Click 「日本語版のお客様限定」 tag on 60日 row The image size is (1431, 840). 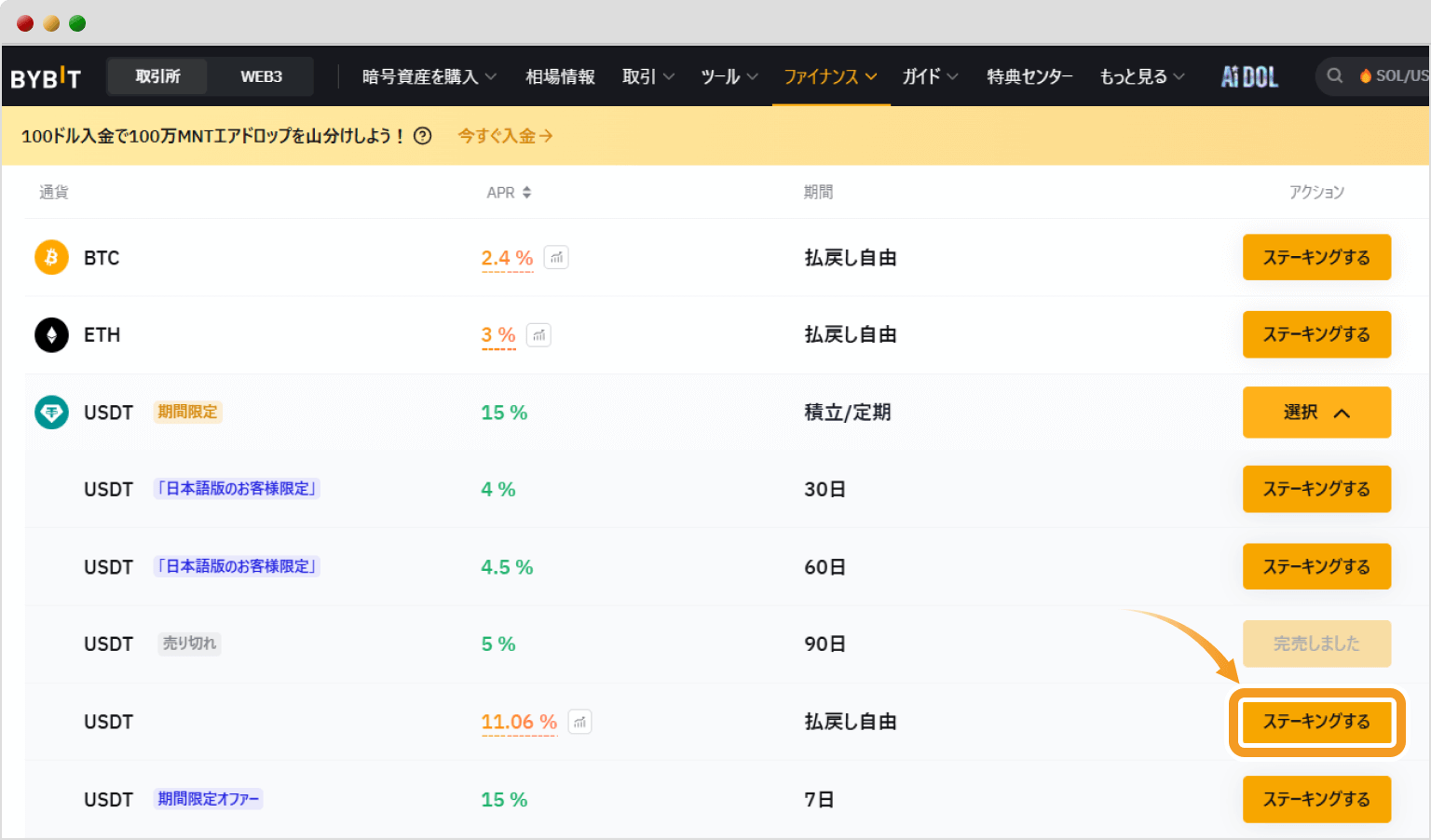pyautogui.click(x=237, y=566)
